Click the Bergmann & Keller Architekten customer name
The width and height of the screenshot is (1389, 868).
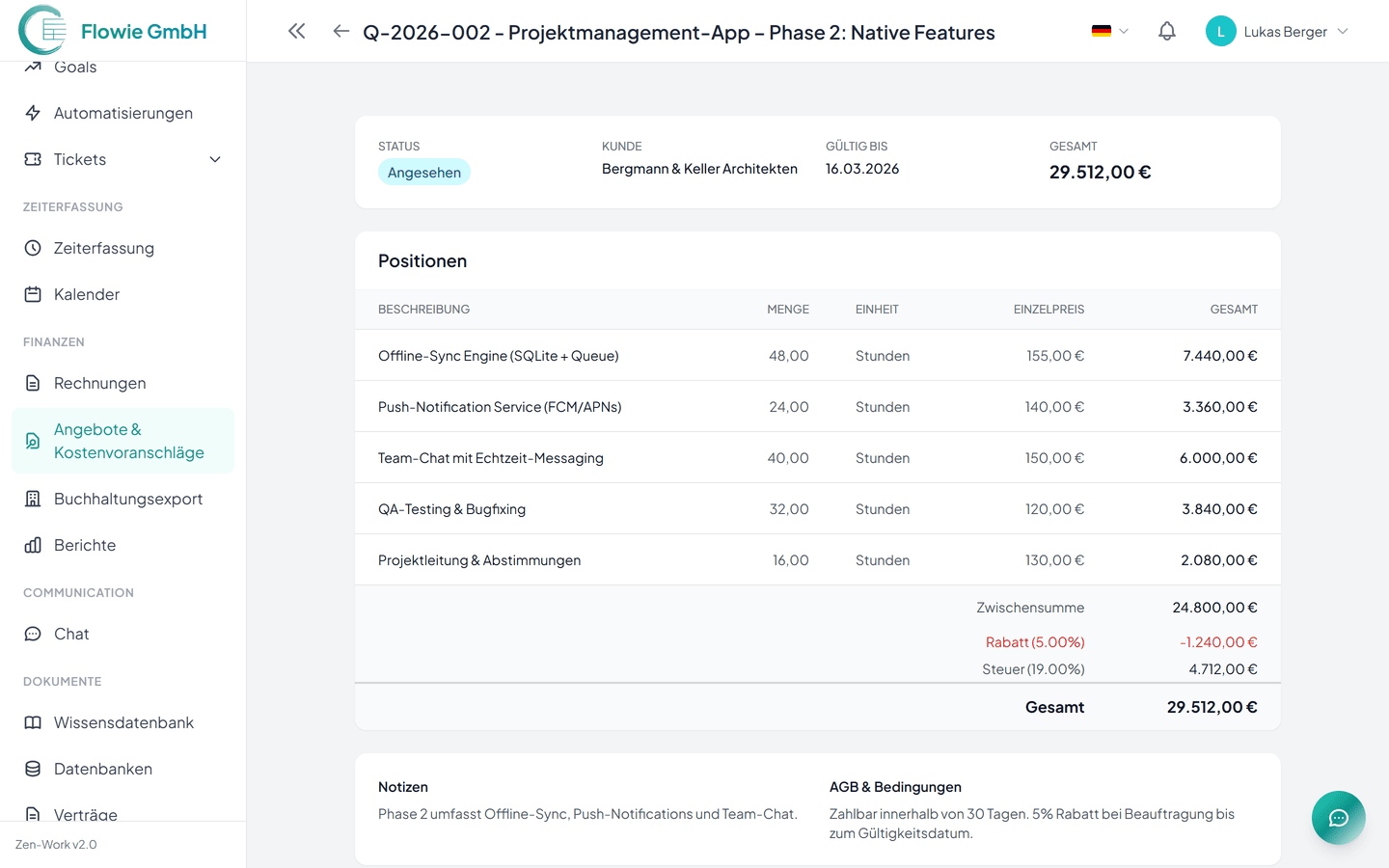coord(699,169)
